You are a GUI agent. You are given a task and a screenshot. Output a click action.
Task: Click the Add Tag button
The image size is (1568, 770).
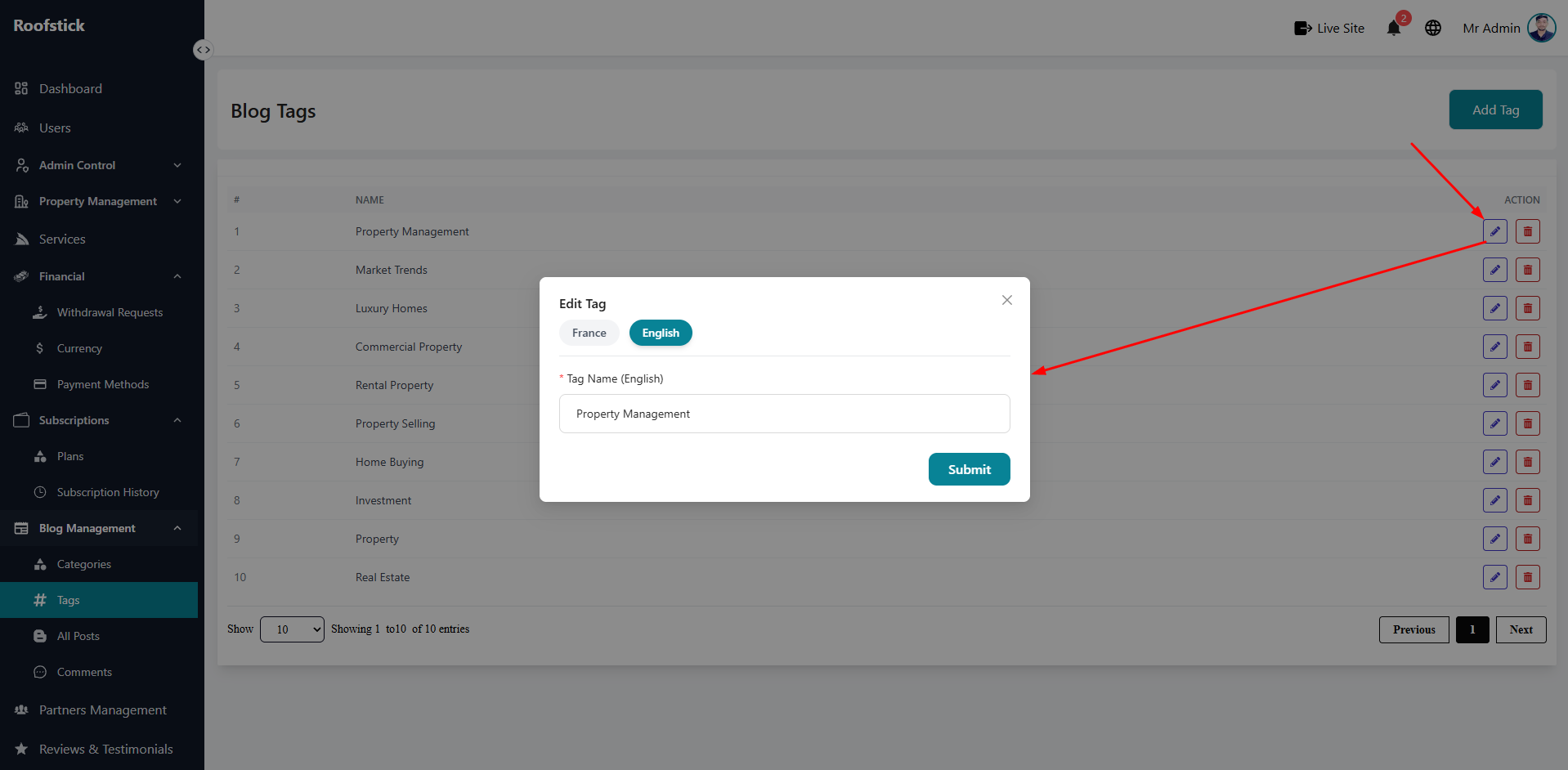click(x=1496, y=110)
